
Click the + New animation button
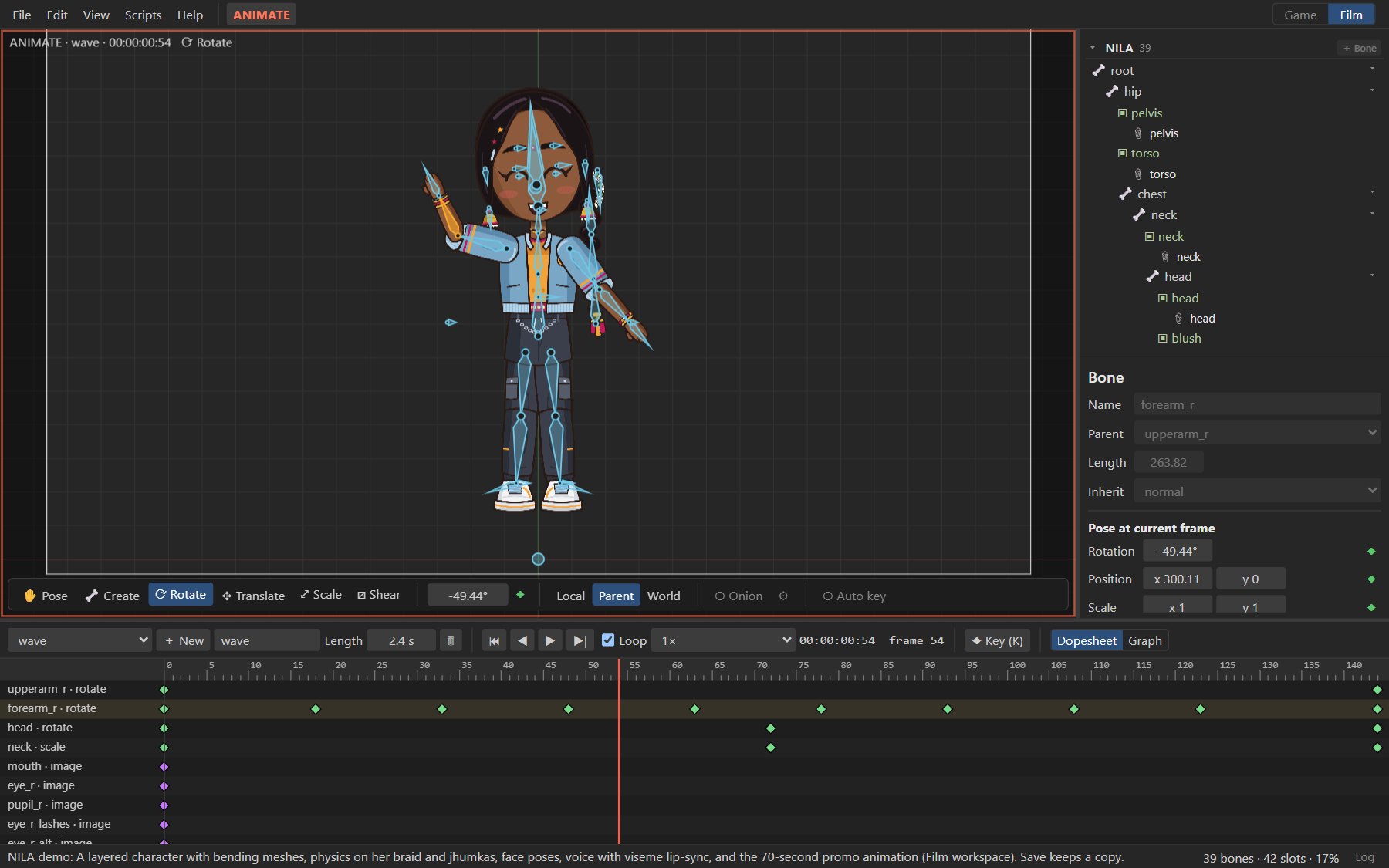point(184,640)
